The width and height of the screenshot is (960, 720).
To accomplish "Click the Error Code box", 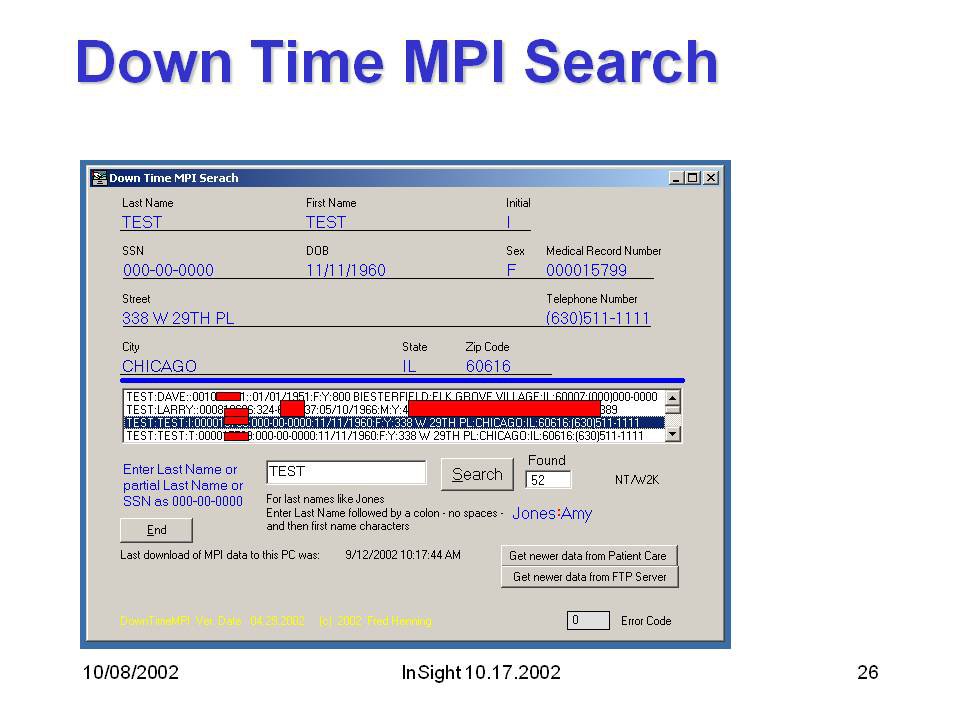I will click(588, 620).
